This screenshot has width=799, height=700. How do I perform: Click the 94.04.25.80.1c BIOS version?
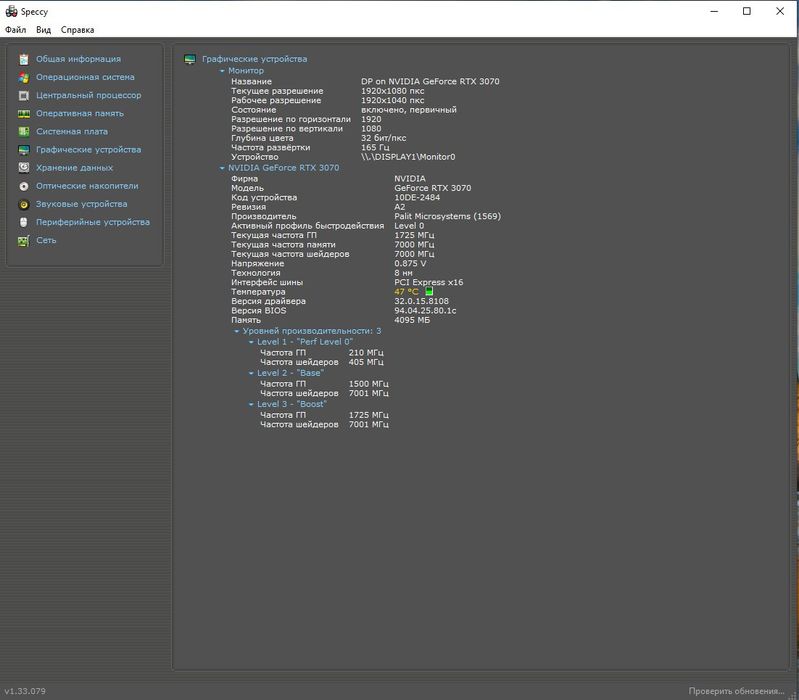click(425, 310)
